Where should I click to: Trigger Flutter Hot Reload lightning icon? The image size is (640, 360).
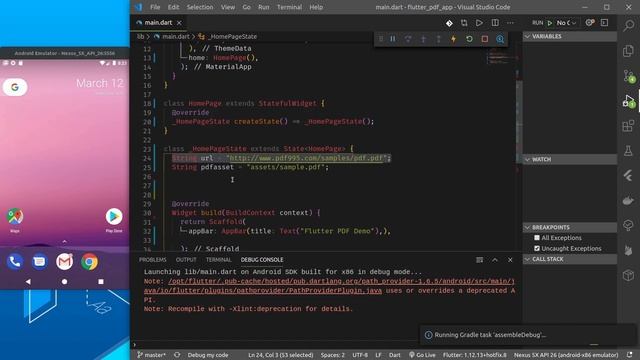coord(453,39)
